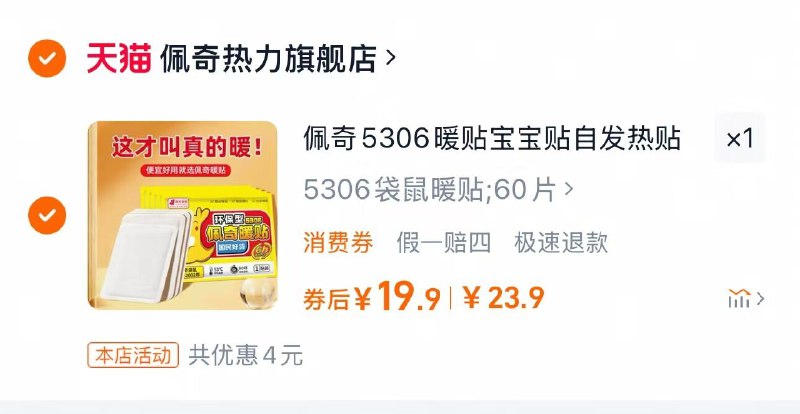The image size is (800, 414).
Task: Open the 佩奇 5306 暖贴宝宝贴自发热贴 product title
Action: 492,138
